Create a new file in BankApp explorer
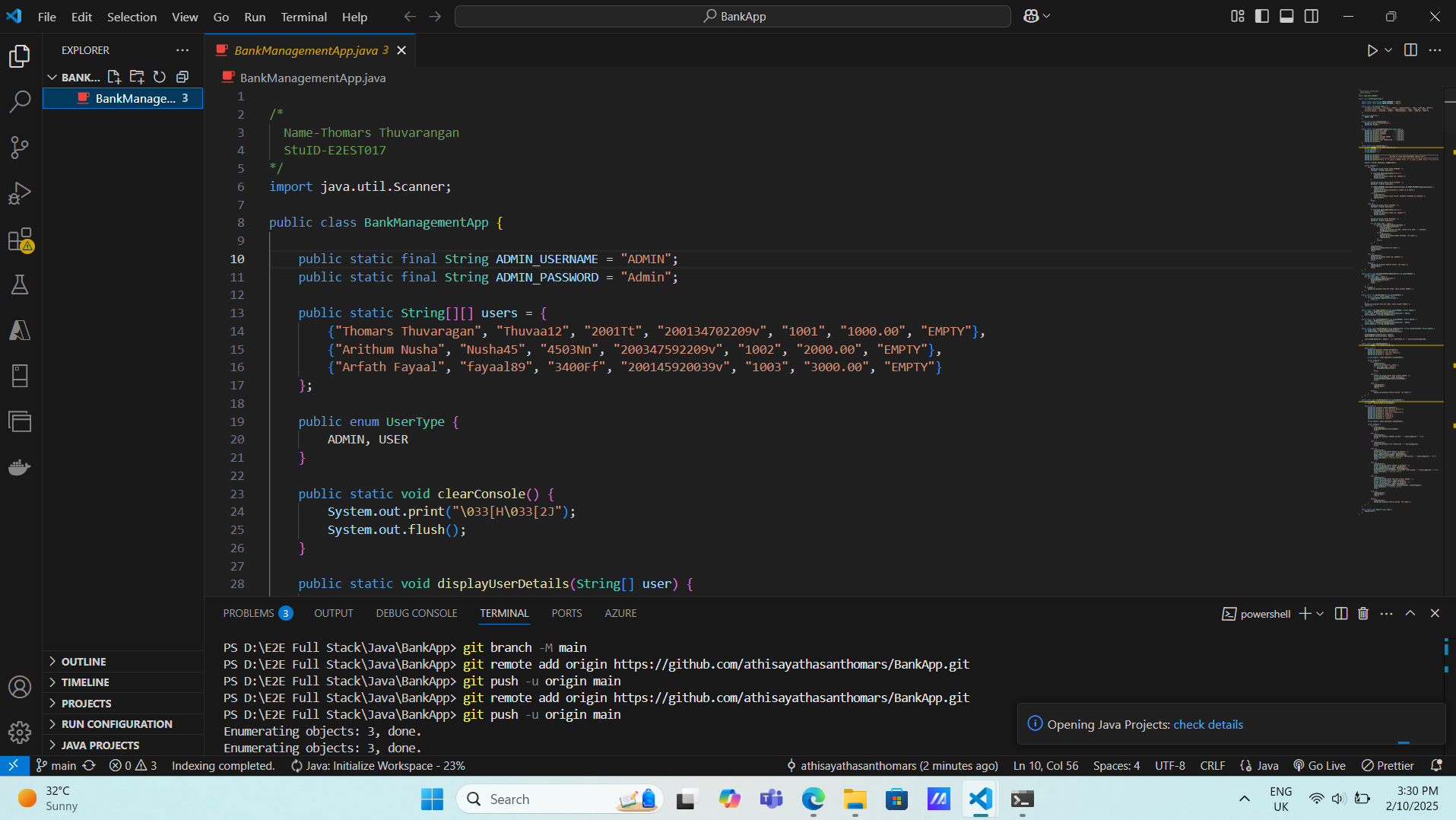The height and width of the screenshot is (820, 1456). click(114, 77)
